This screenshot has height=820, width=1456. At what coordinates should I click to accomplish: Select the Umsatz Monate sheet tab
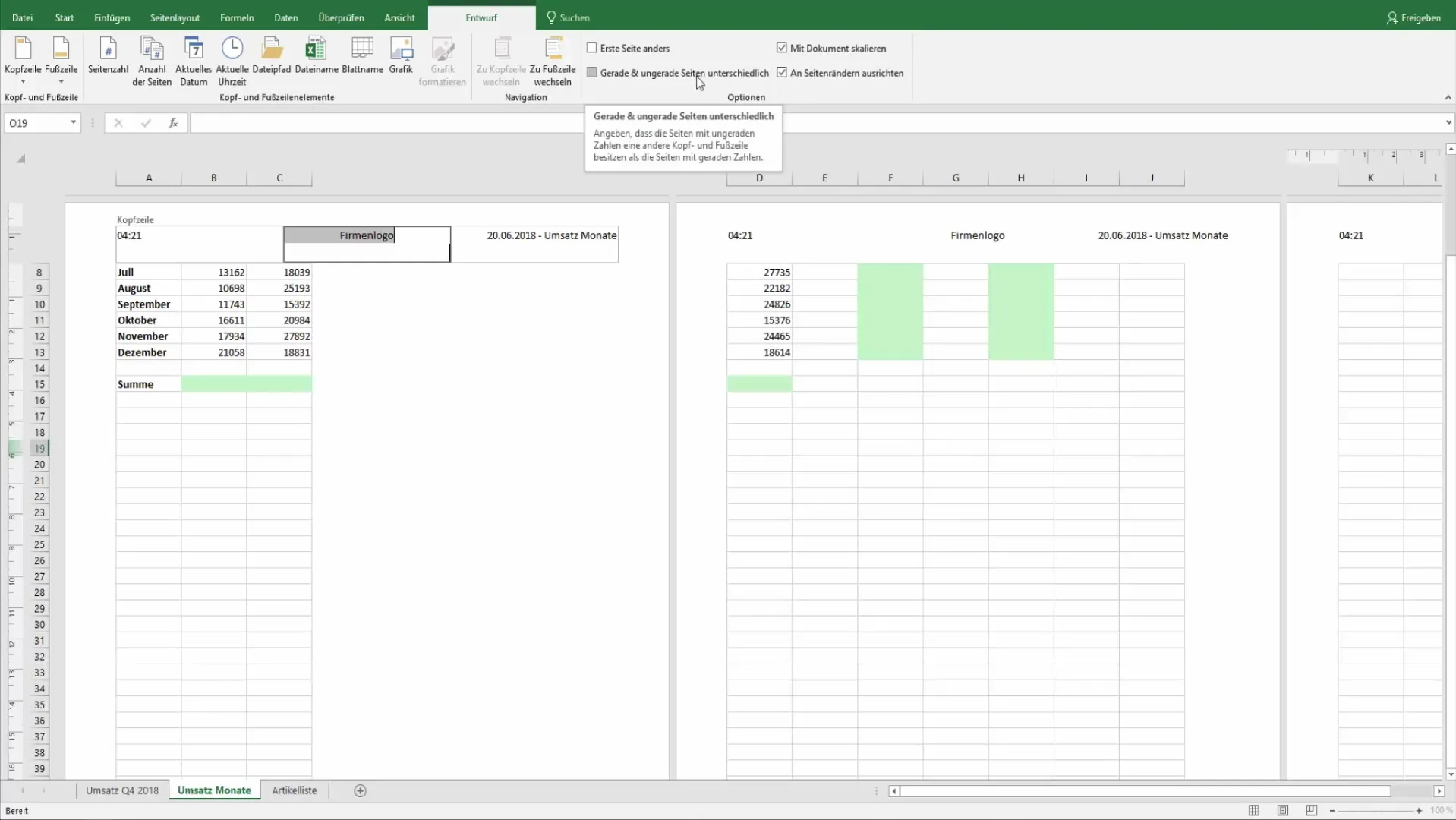pyautogui.click(x=214, y=790)
